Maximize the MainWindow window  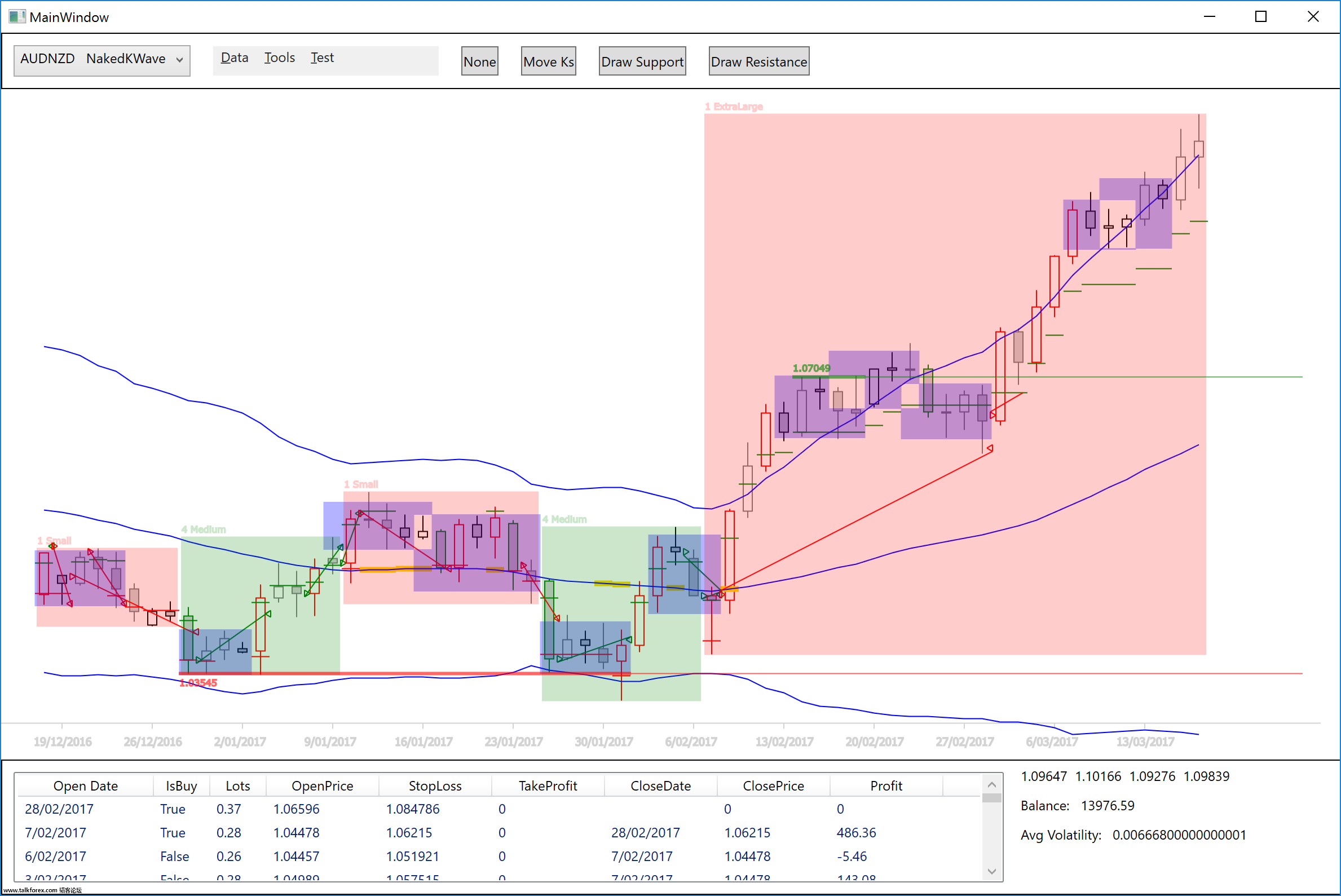tap(1260, 16)
